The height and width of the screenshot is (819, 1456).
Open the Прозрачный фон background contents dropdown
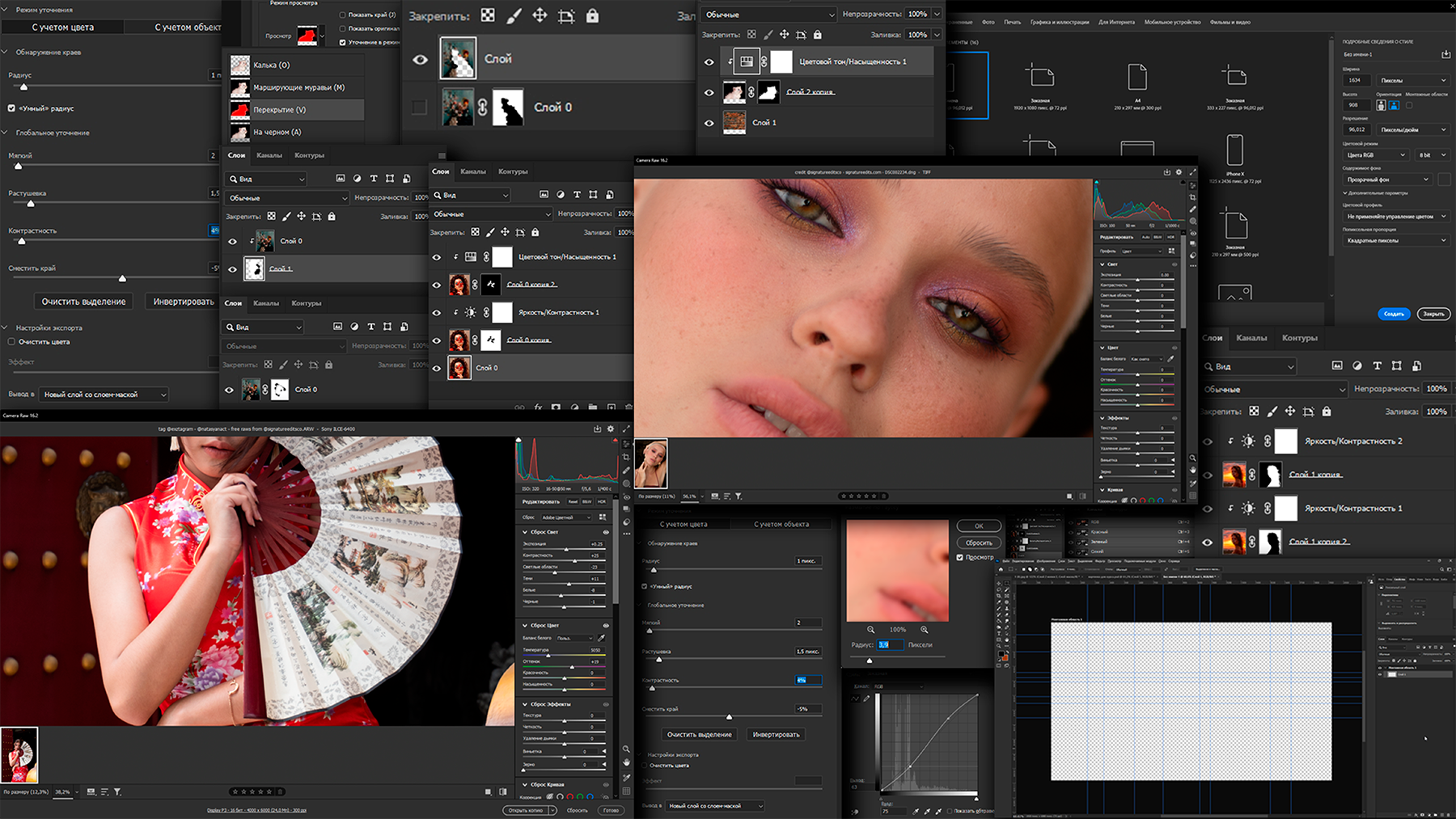pos(1387,179)
